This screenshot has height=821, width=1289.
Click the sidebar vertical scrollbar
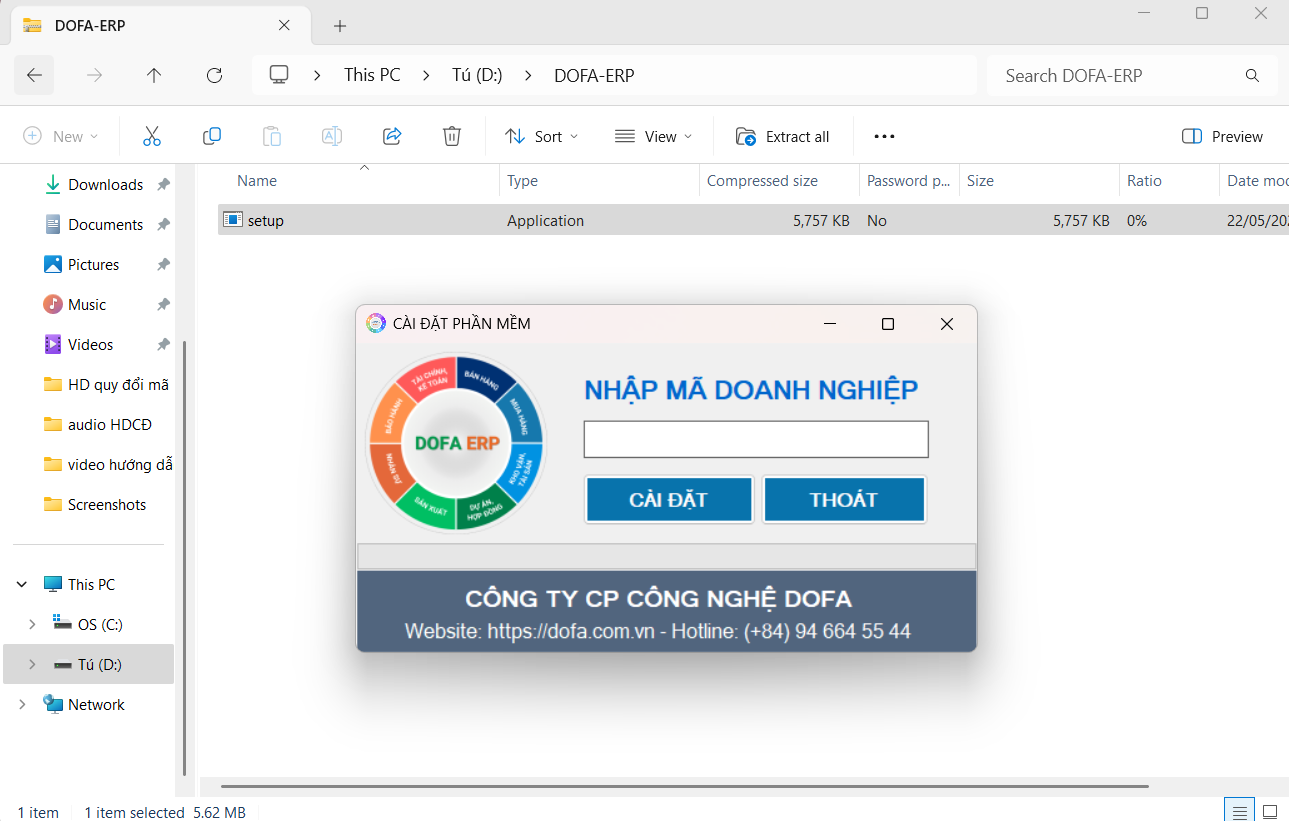coord(184,558)
